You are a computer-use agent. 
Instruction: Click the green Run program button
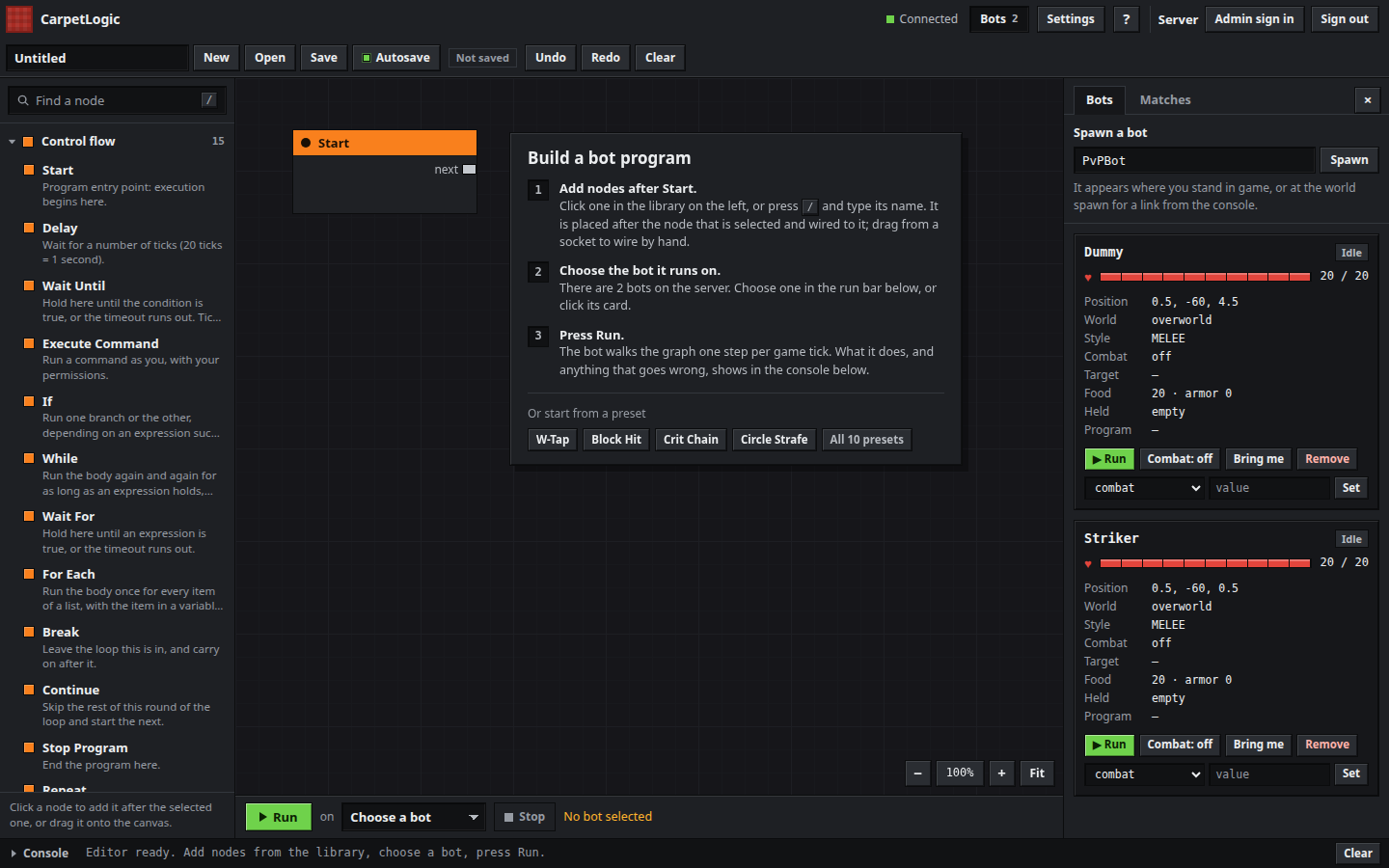pos(278,817)
